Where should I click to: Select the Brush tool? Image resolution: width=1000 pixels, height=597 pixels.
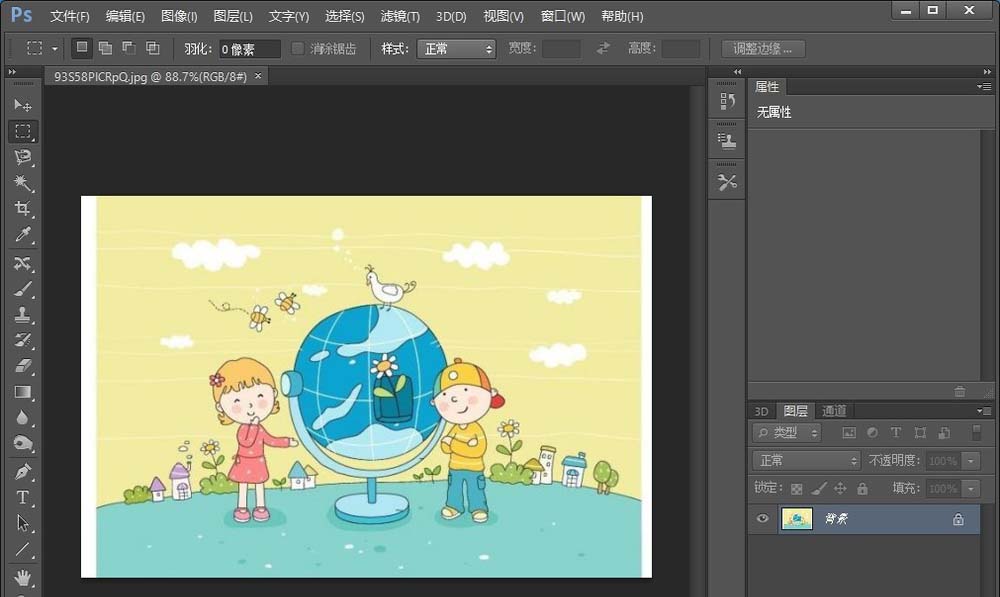pyautogui.click(x=23, y=289)
